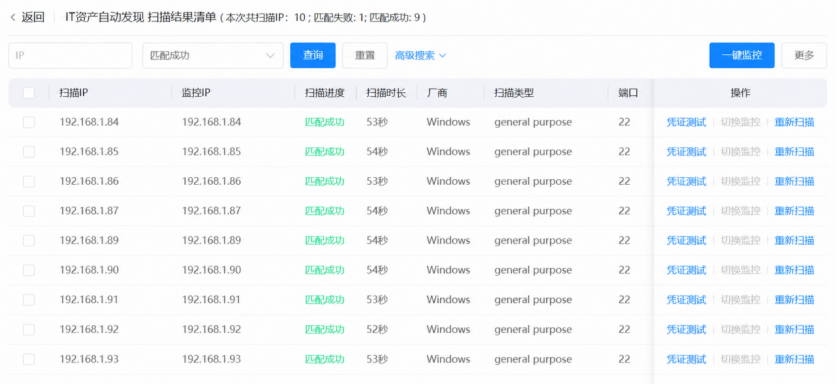Click the 返回 back arrow icon

pos(13,18)
